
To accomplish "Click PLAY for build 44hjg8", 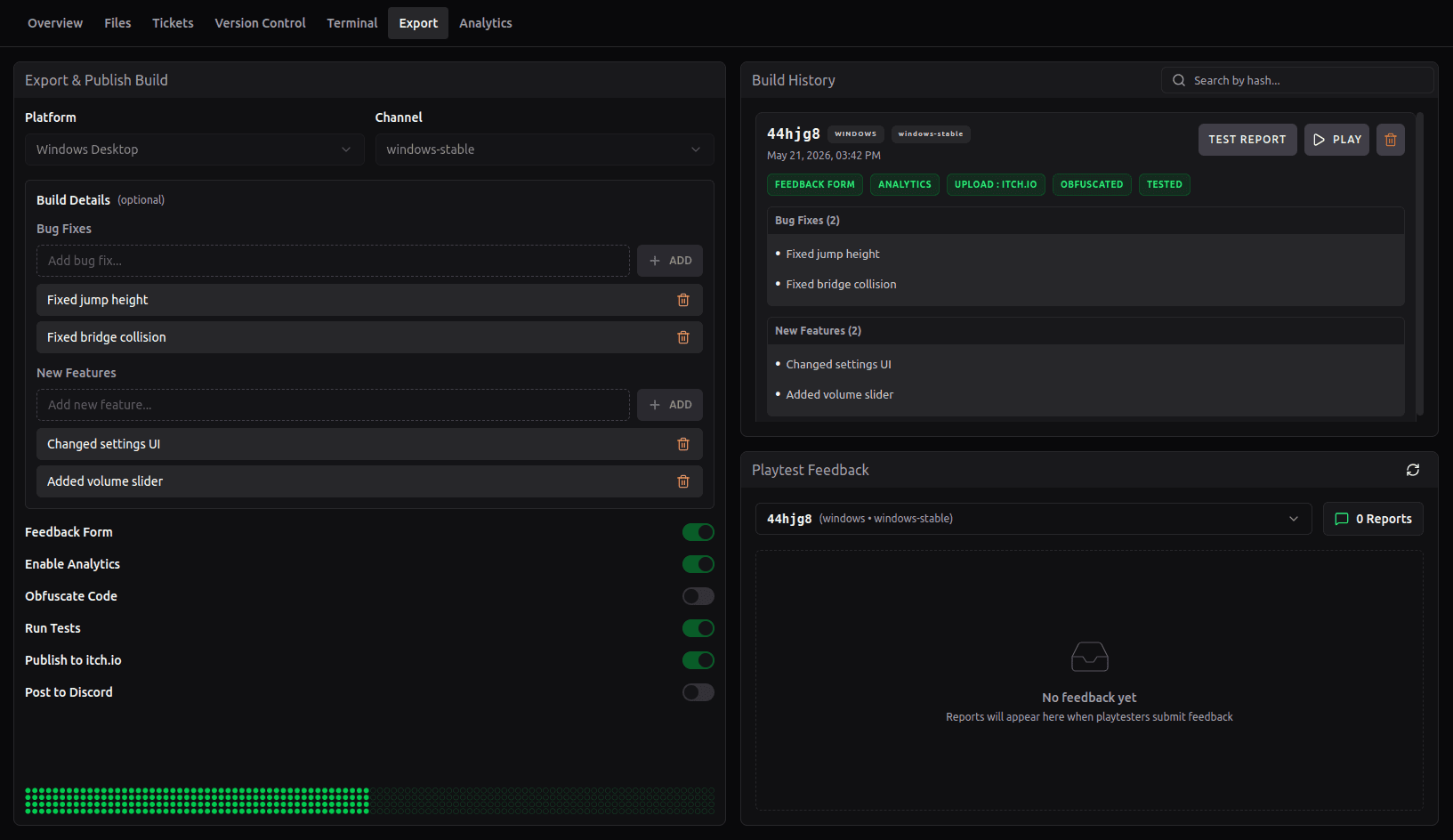I will point(1336,140).
